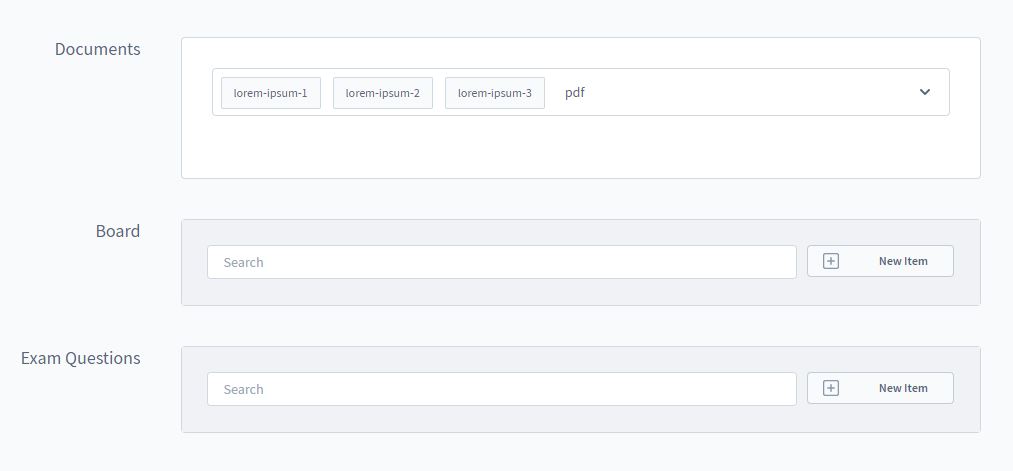Image resolution: width=1013 pixels, height=471 pixels.
Task: Expand the Documents dropdown chevron
Action: point(924,92)
